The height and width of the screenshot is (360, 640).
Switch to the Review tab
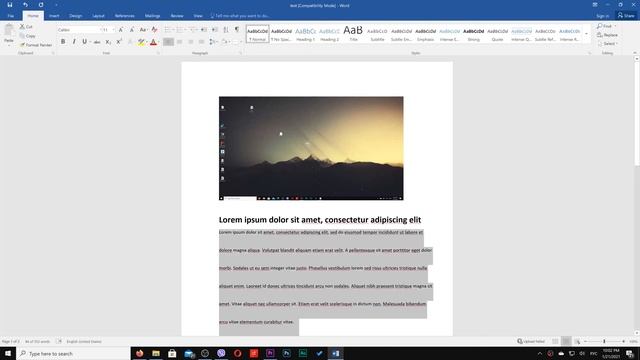pyautogui.click(x=177, y=16)
